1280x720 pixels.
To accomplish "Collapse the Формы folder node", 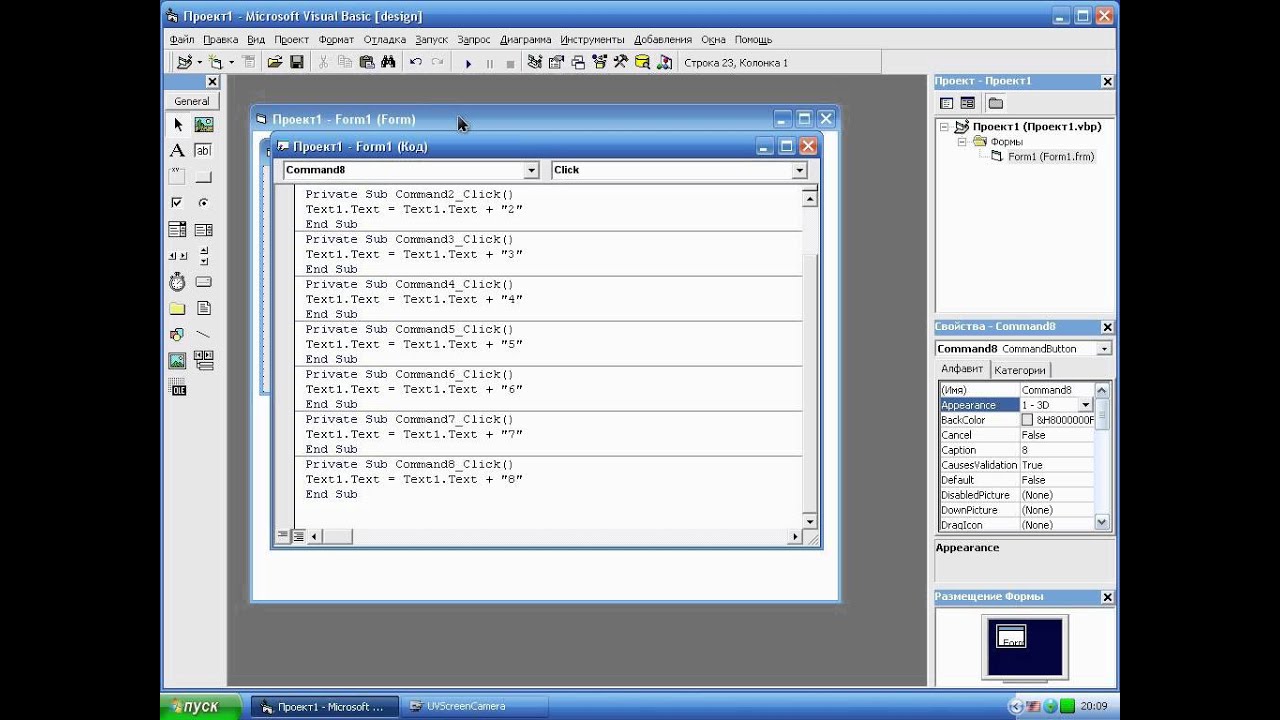I will coord(962,142).
